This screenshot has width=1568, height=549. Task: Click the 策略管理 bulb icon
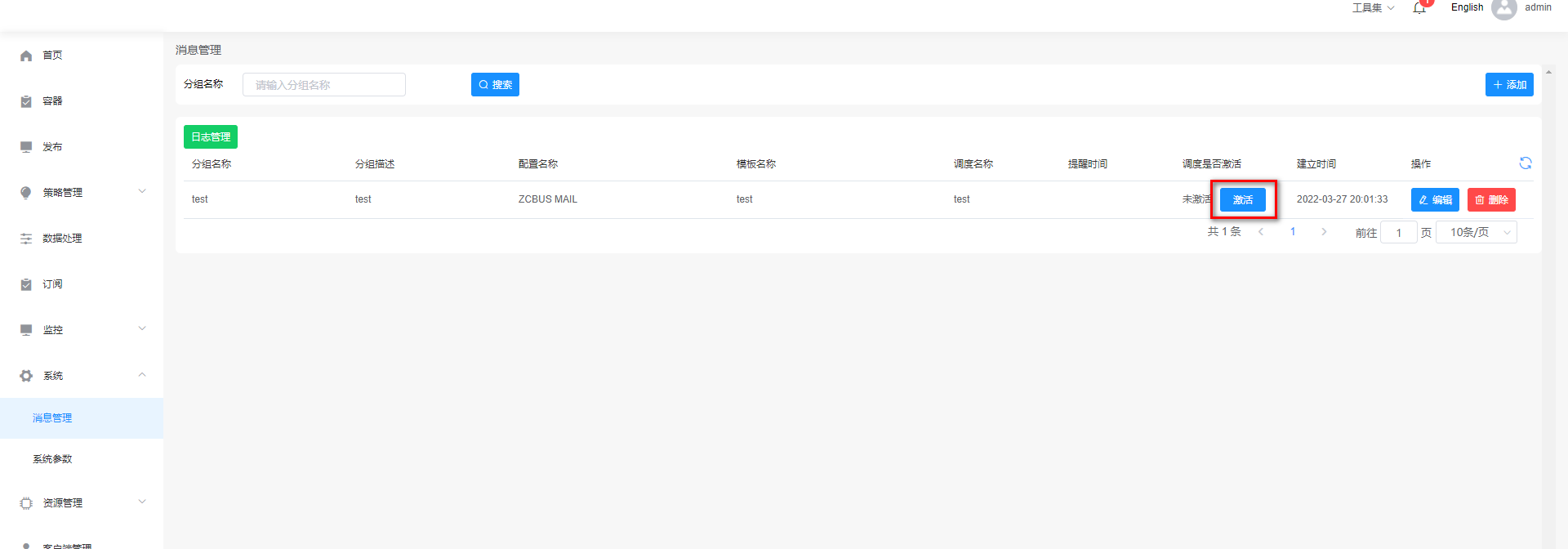(26, 193)
